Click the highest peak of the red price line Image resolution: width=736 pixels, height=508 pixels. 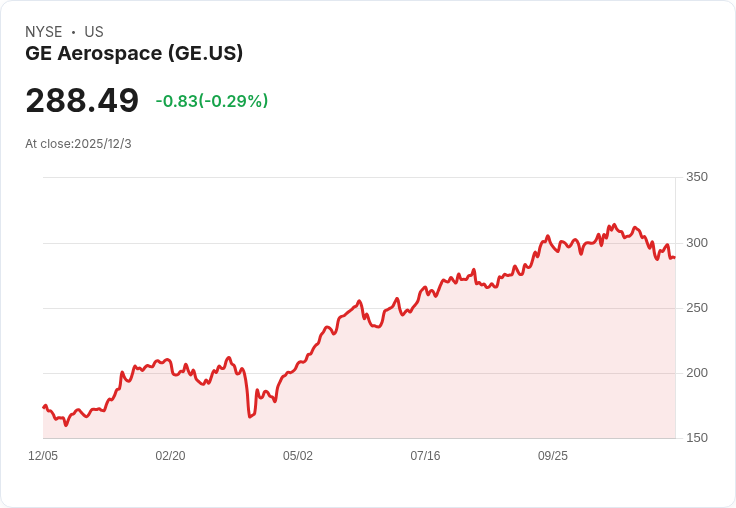tap(614, 225)
